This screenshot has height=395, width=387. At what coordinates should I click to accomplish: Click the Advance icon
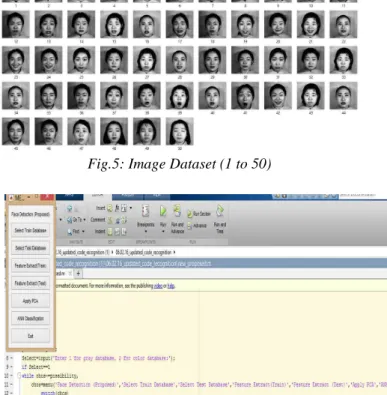pyautogui.click(x=190, y=226)
